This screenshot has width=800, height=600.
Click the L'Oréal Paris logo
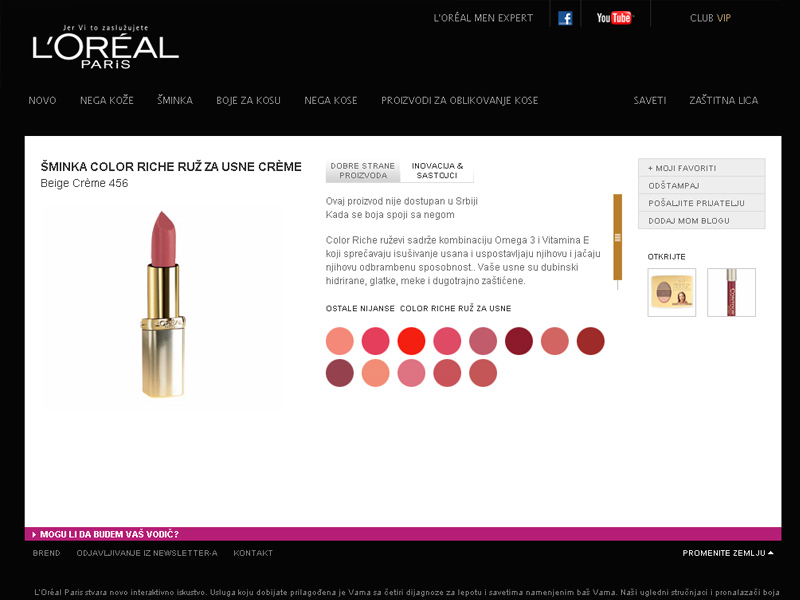tap(105, 47)
